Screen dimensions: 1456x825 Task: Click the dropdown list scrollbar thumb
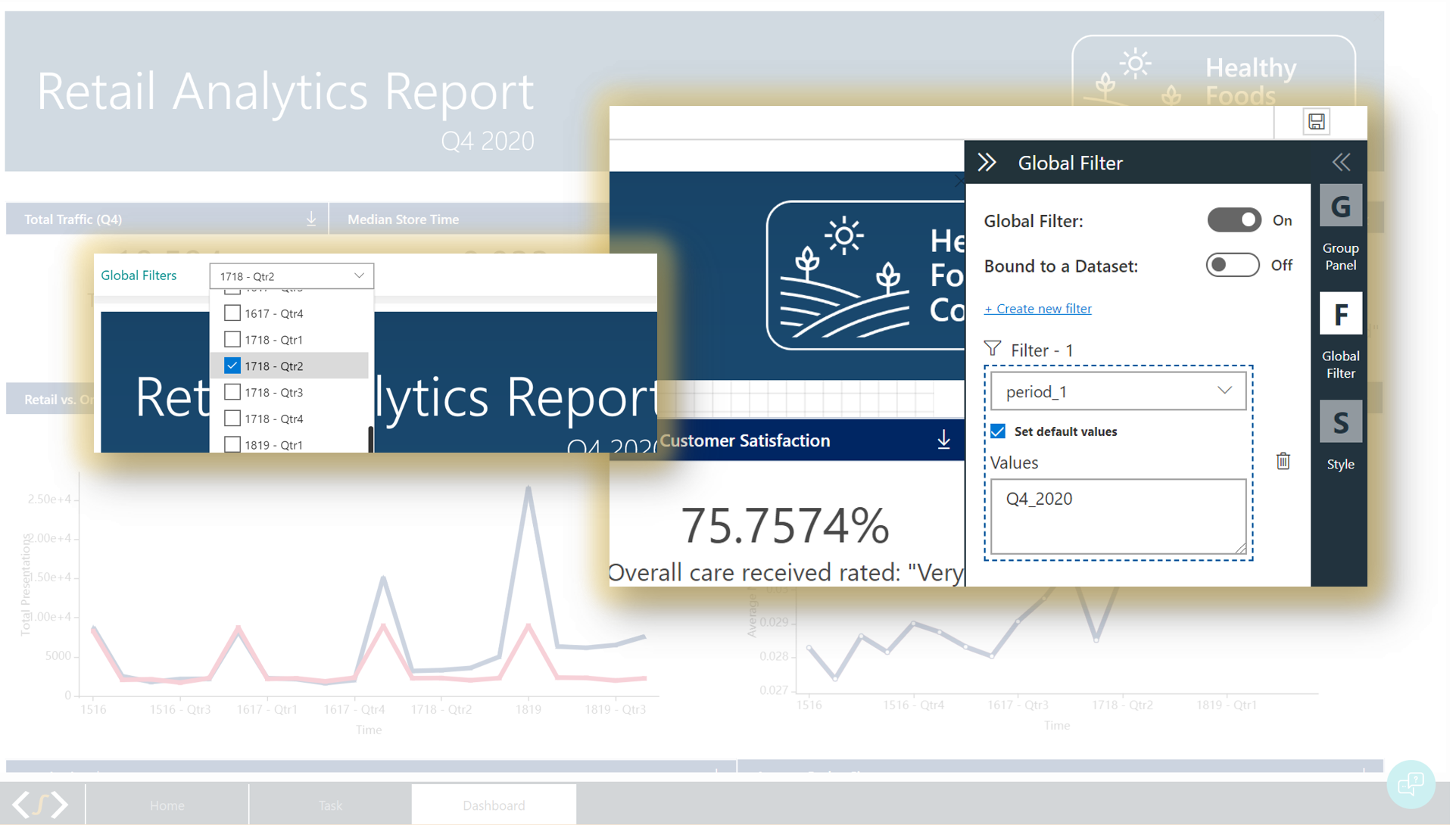(x=370, y=439)
